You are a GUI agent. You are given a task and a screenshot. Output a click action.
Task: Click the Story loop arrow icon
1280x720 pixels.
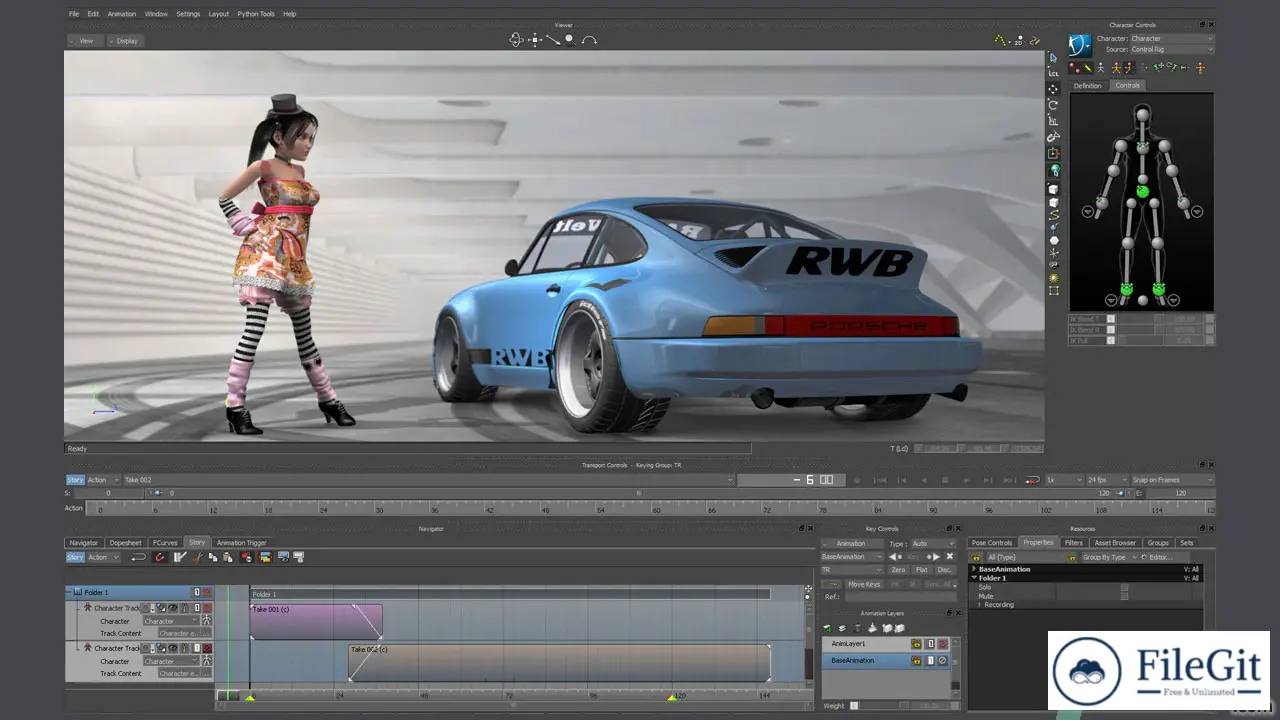tap(138, 557)
